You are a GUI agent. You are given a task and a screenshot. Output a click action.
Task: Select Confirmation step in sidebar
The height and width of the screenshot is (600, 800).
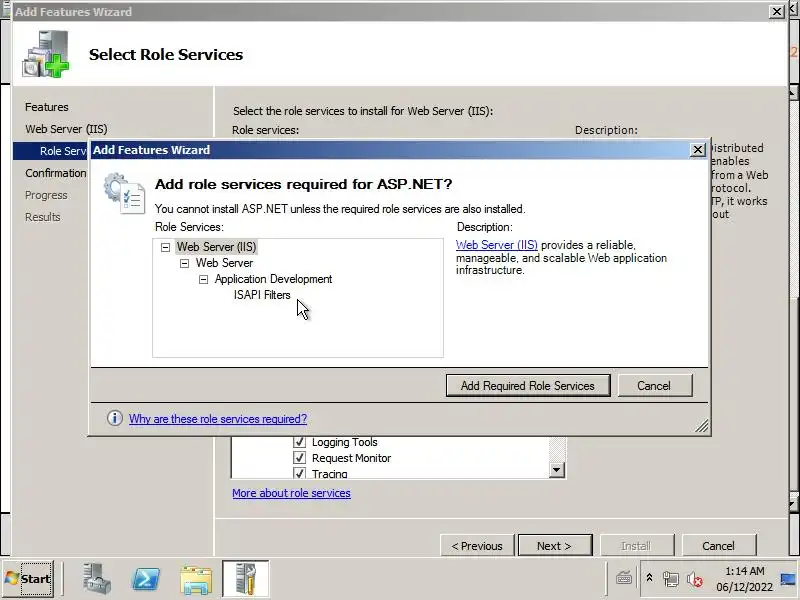pos(56,173)
